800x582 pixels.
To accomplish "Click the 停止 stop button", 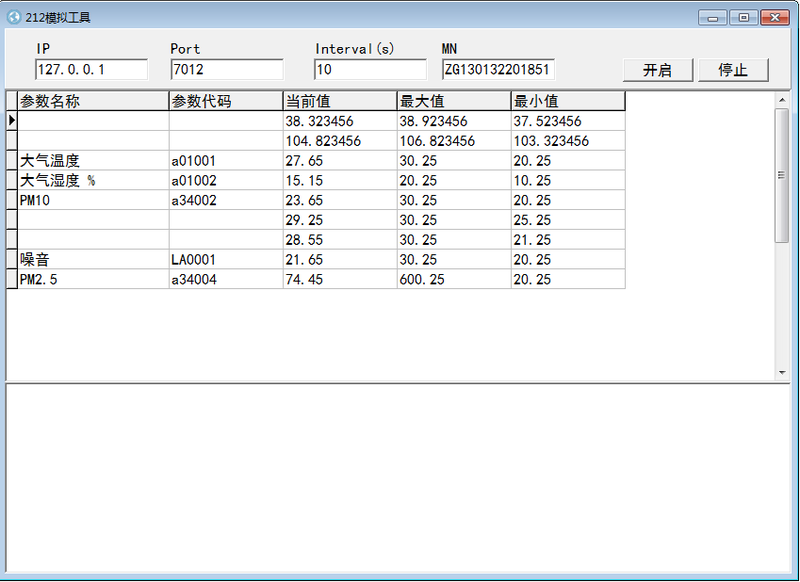I will coord(733,70).
